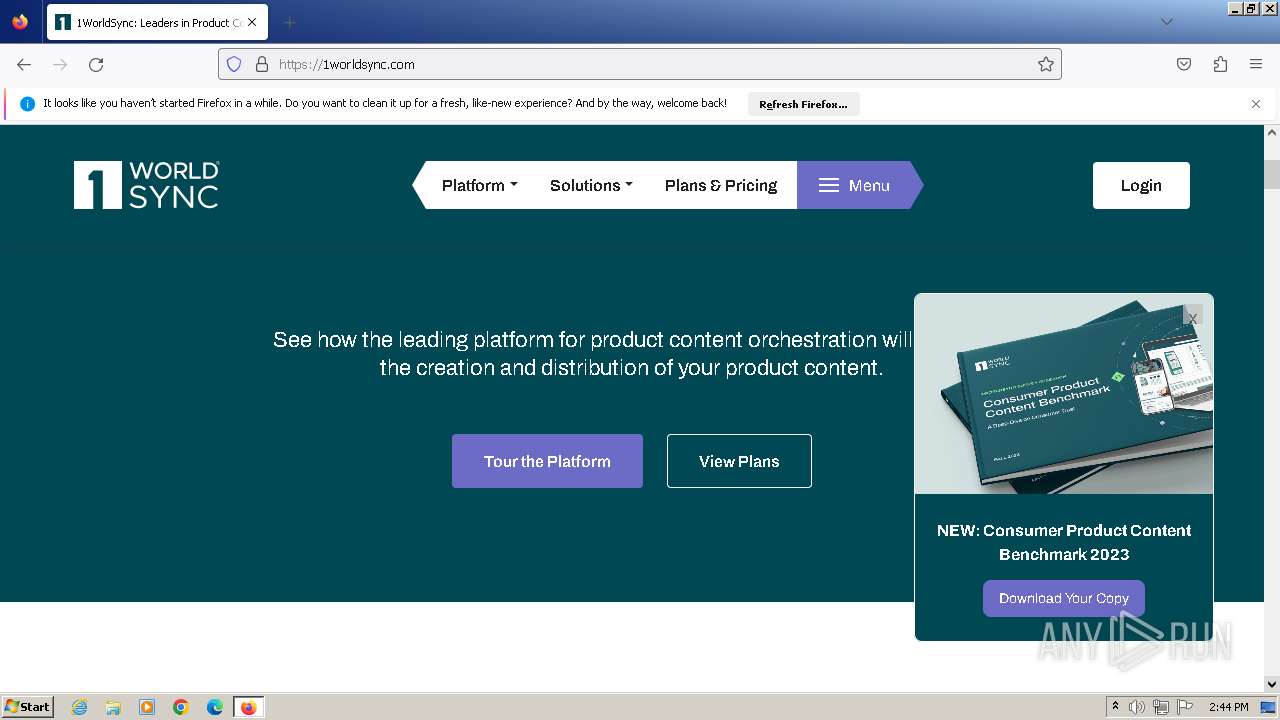Expand the Platform dropdown menu
Viewport: 1280px width, 720px height.
coord(480,185)
